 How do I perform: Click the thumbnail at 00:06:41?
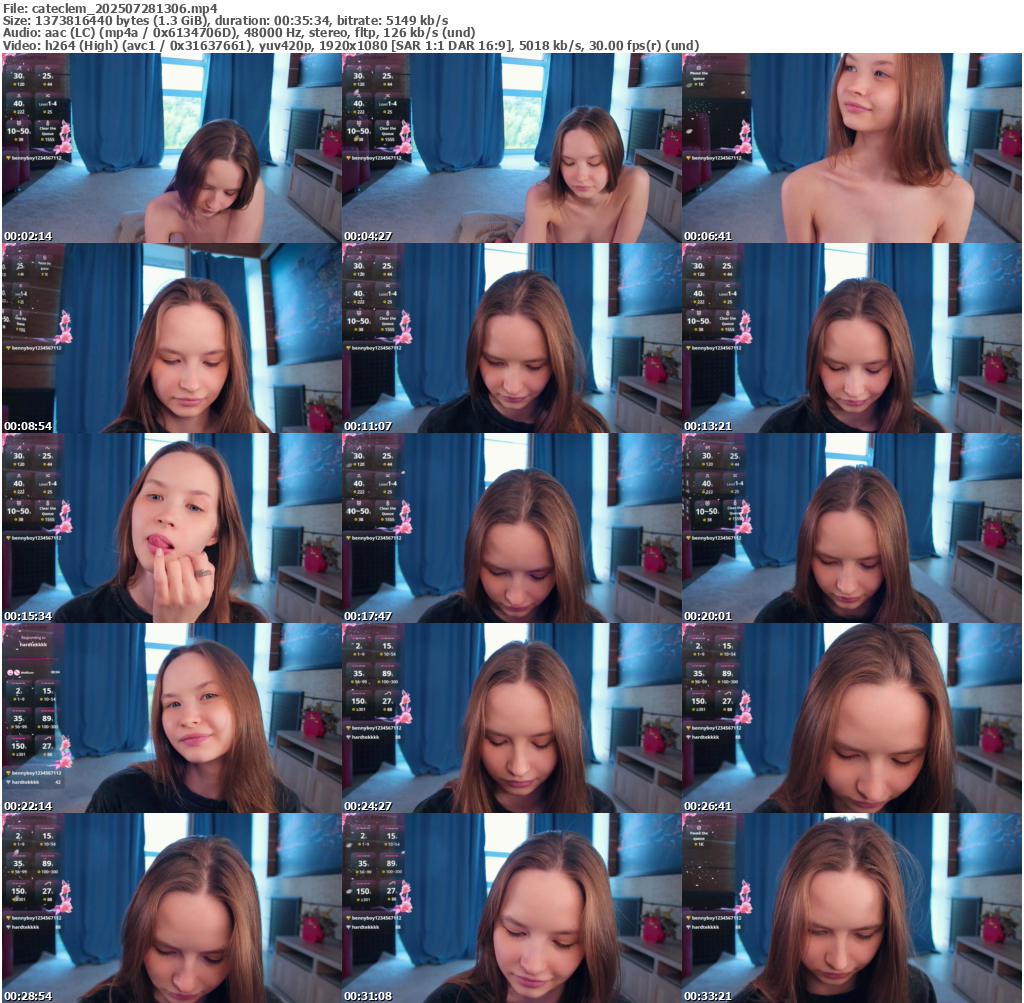(851, 148)
